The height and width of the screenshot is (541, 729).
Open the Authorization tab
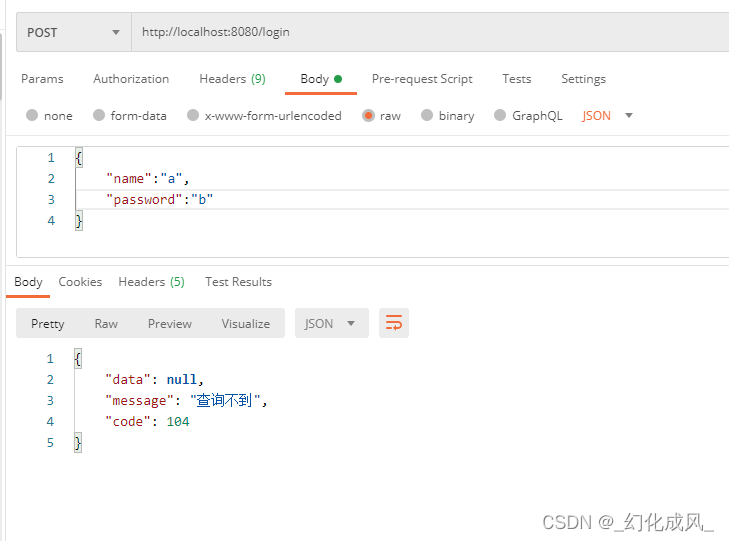pyautogui.click(x=131, y=79)
